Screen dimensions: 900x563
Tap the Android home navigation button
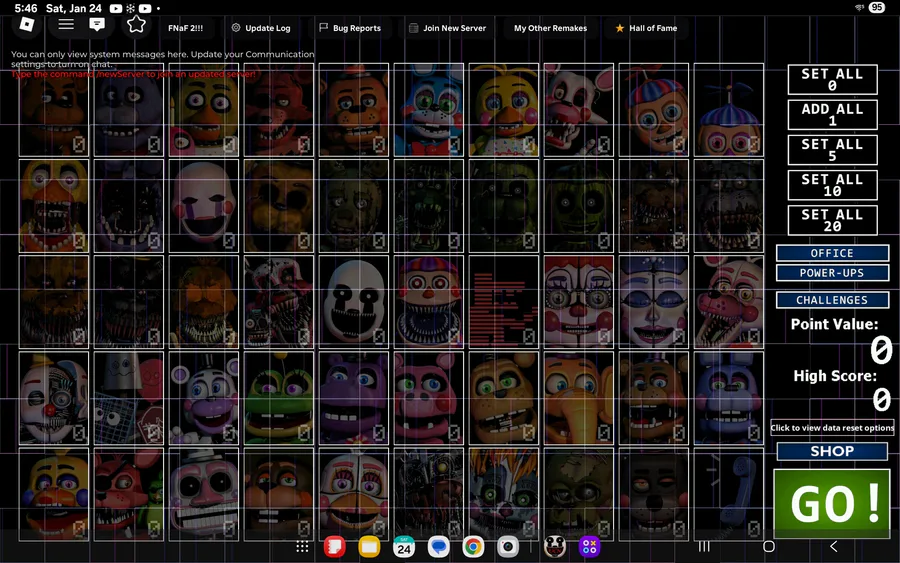click(769, 546)
